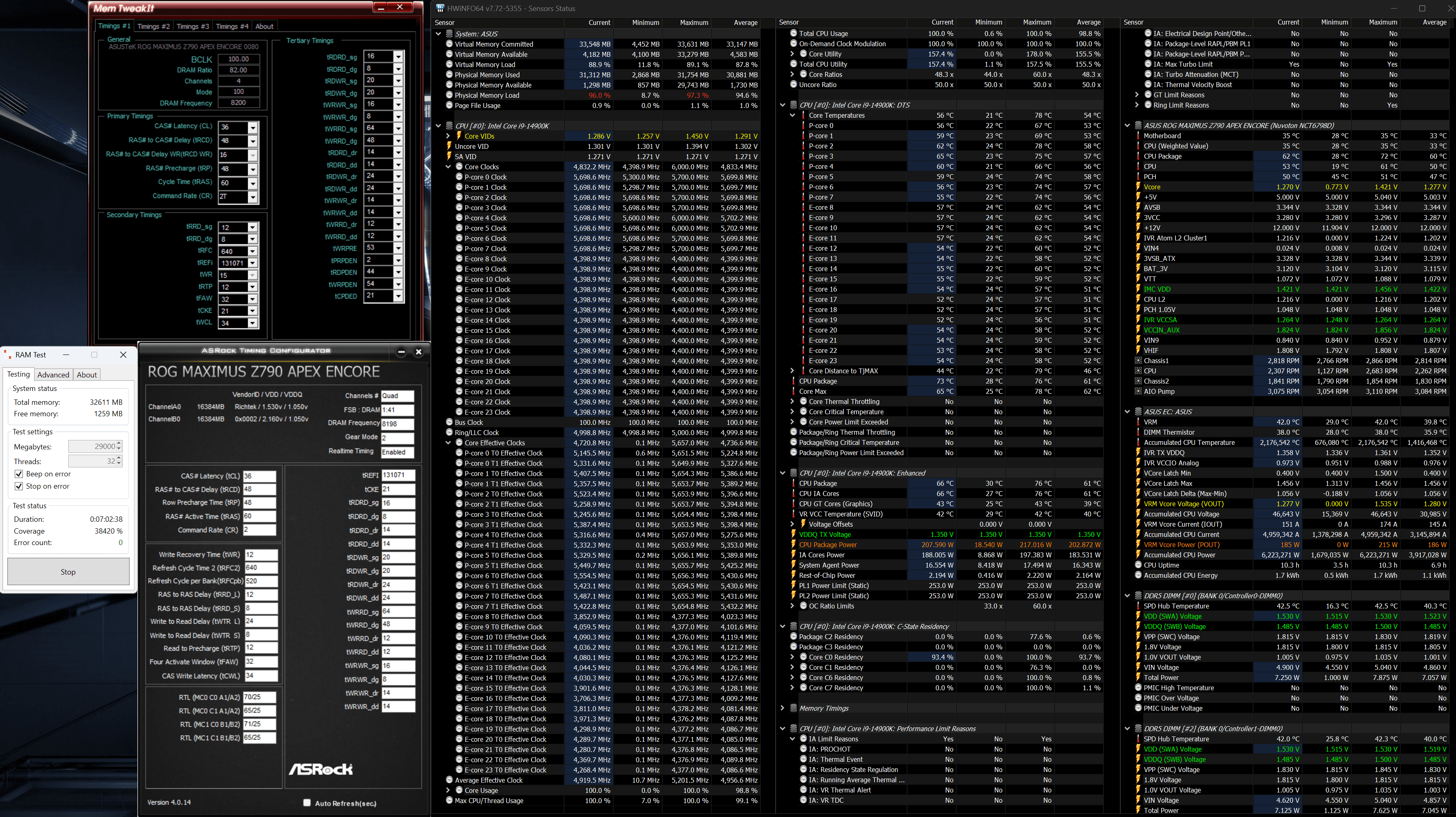Click the DIMM Thermistor thermometer icon

coord(1138,432)
